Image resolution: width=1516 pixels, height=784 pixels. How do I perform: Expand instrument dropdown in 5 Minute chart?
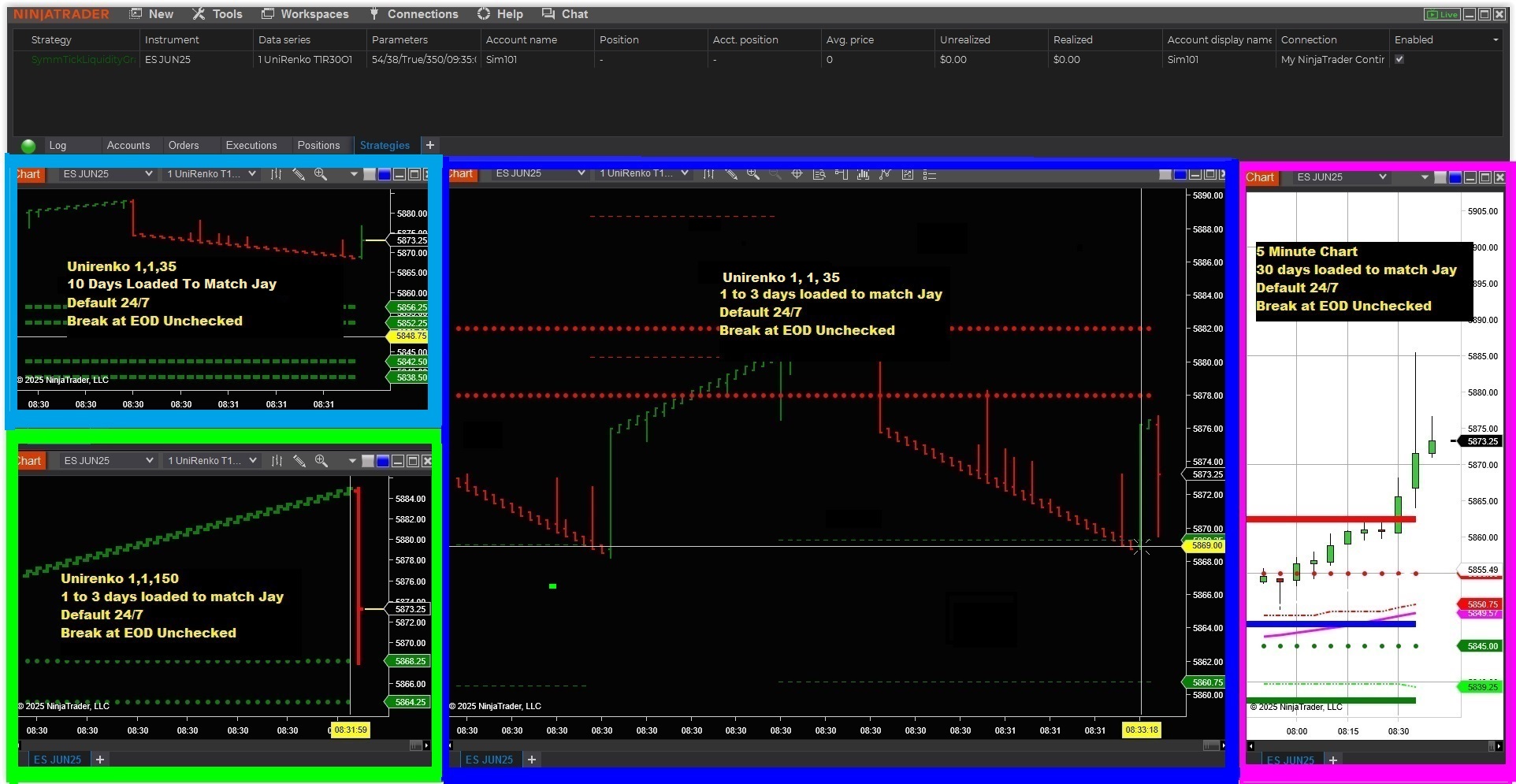coord(1382,177)
